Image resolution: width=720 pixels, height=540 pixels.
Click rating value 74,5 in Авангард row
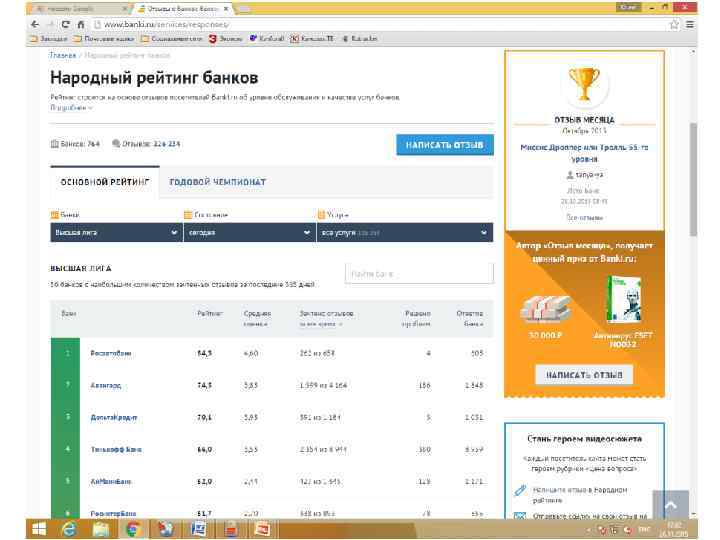204,385
